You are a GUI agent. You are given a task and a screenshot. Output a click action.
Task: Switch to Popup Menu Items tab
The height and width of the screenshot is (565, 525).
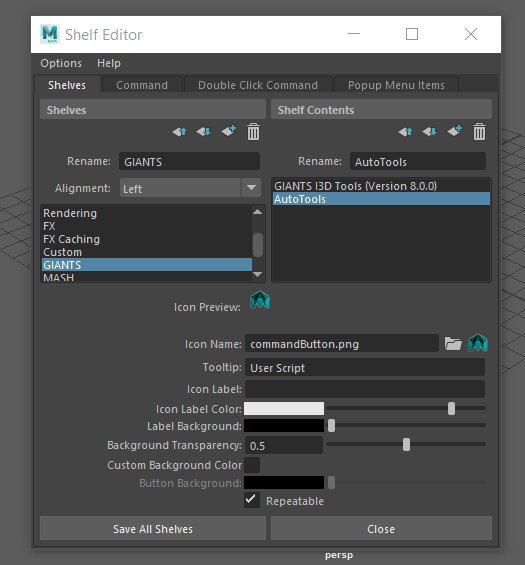pyautogui.click(x=396, y=85)
